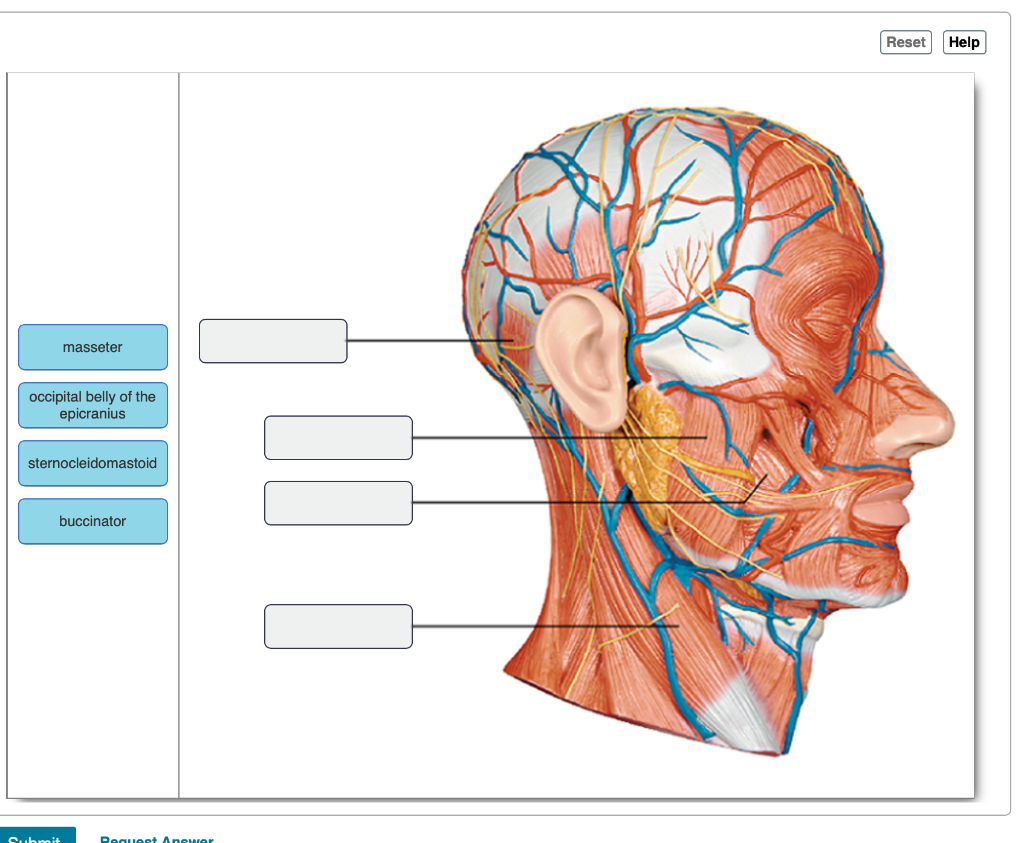Select the masseter label tile
Viewport: 1024px width, 843px height.
tap(92, 347)
